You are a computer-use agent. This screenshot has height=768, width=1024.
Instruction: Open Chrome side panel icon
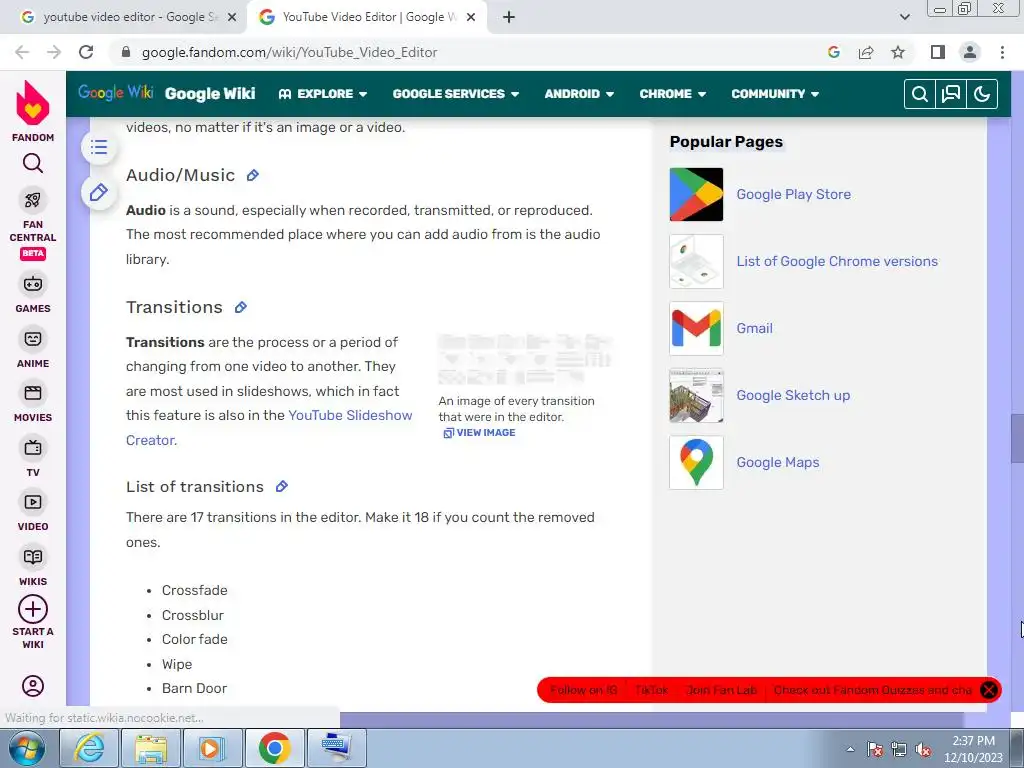[x=938, y=52]
